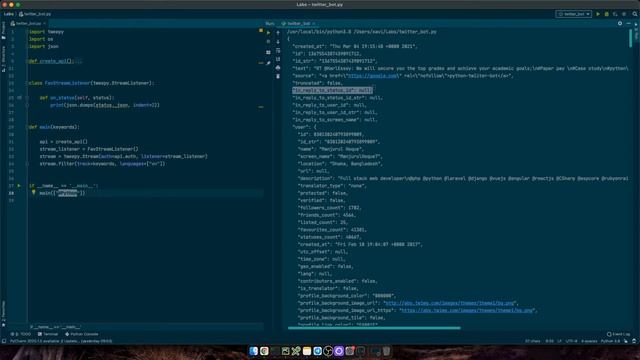Toggle soft-wrap in Run console
The width and height of the screenshot is (640, 360).
tap(278, 51)
